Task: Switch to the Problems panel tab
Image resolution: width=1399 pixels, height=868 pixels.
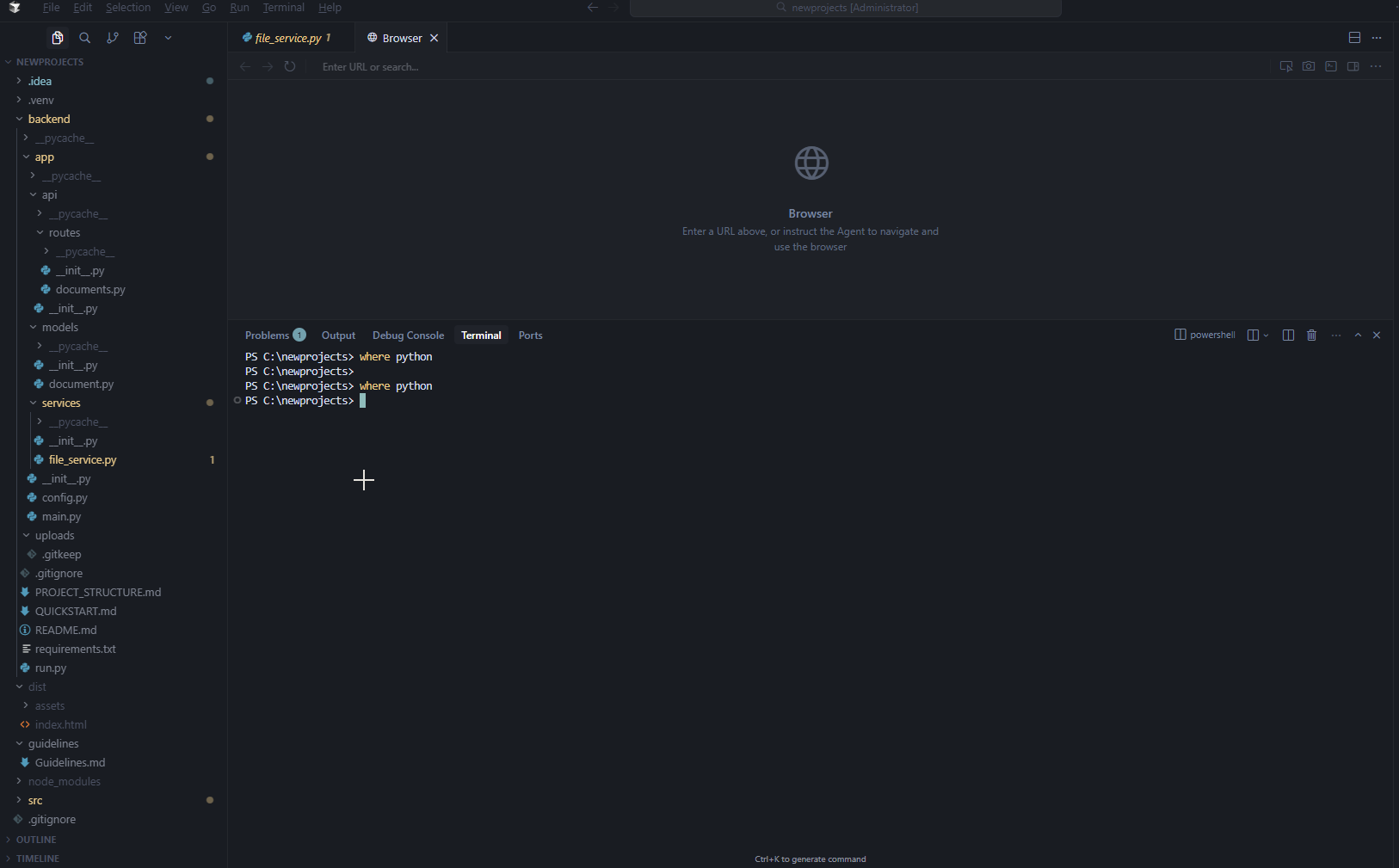Action: 274,336
